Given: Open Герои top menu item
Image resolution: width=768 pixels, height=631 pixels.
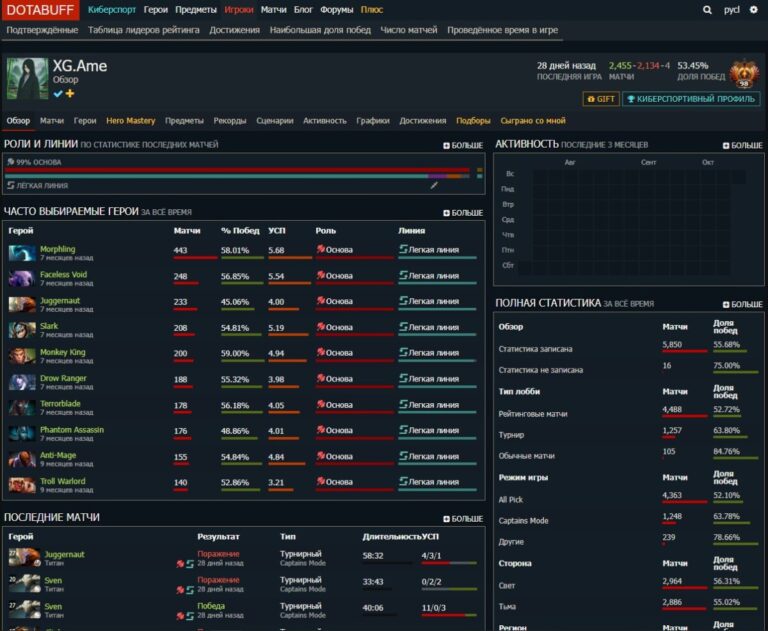Looking at the screenshot, I should [x=156, y=10].
